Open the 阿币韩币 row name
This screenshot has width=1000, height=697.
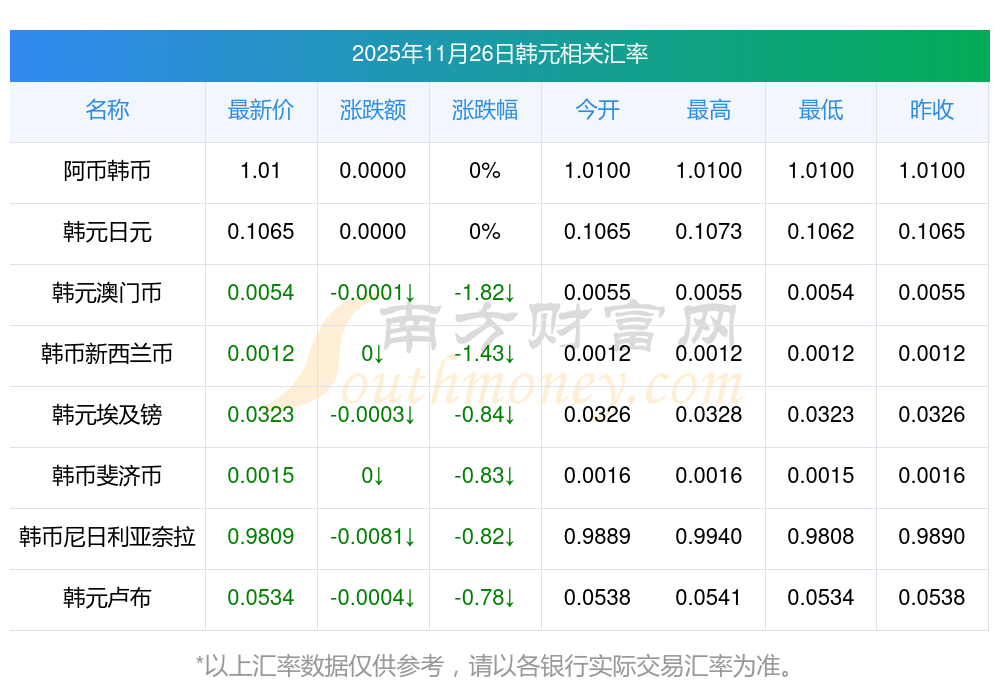pos(107,171)
